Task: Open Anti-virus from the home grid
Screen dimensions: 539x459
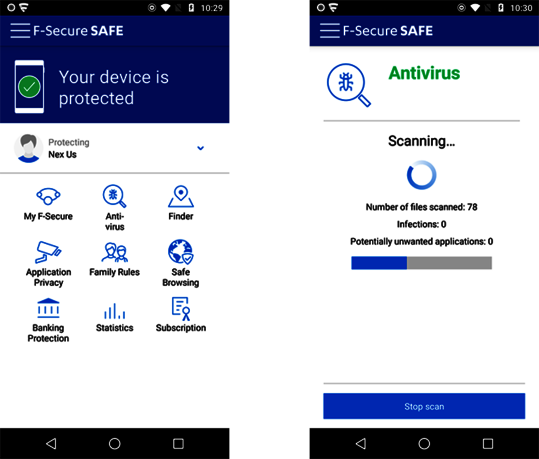Action: pyautogui.click(x=114, y=196)
